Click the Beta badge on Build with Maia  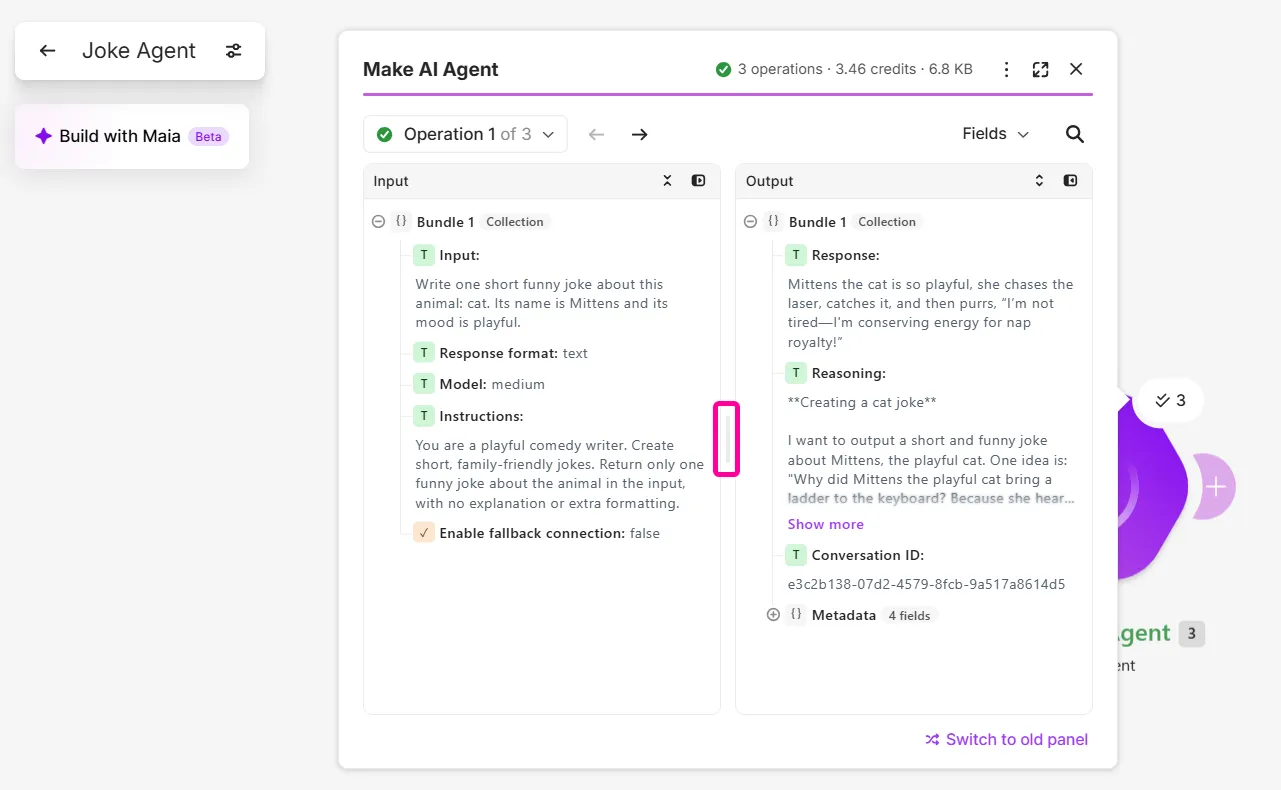click(208, 137)
